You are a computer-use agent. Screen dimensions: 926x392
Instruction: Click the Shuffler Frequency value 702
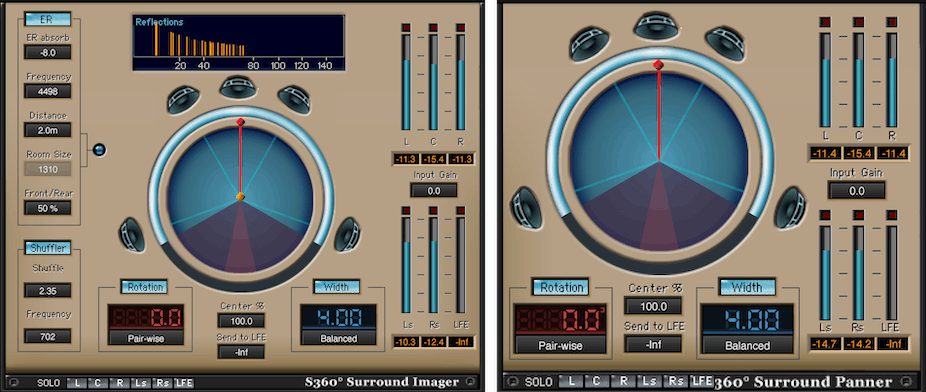coord(48,337)
